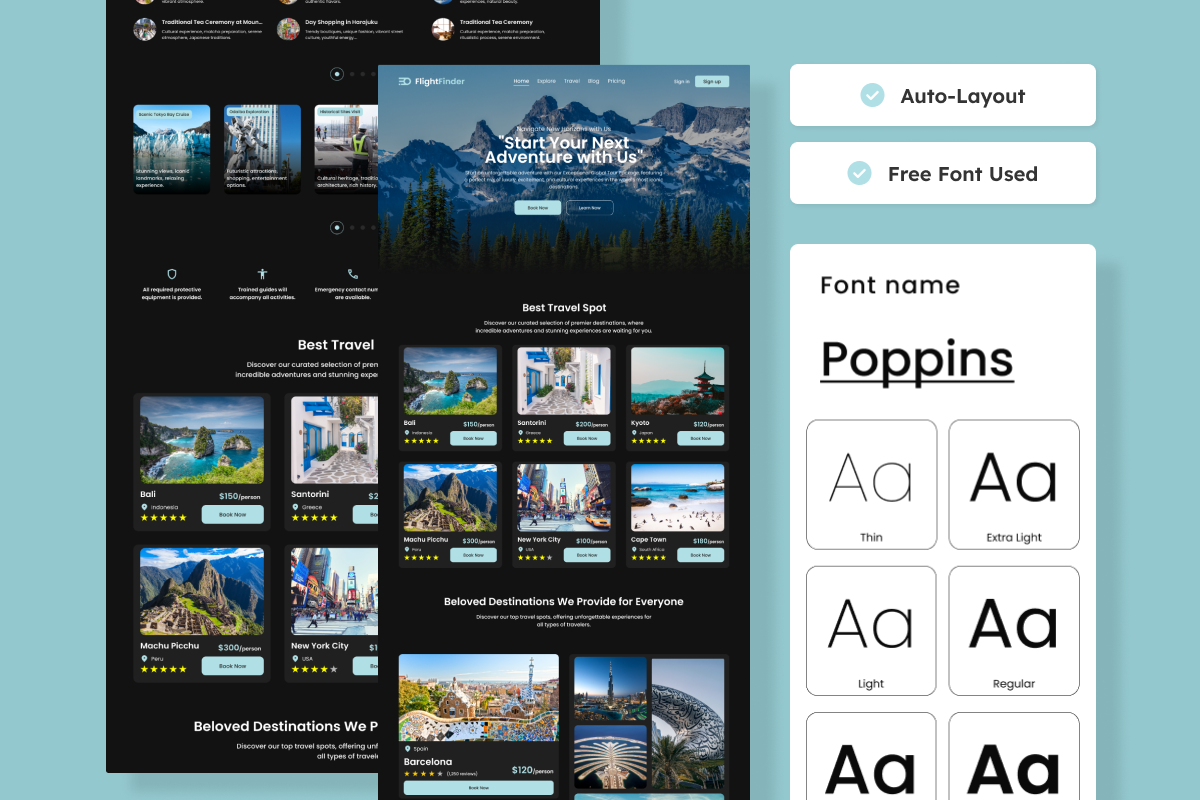1200x800 pixels.
Task: Open the Palm island aerial photo
Action: click(610, 757)
